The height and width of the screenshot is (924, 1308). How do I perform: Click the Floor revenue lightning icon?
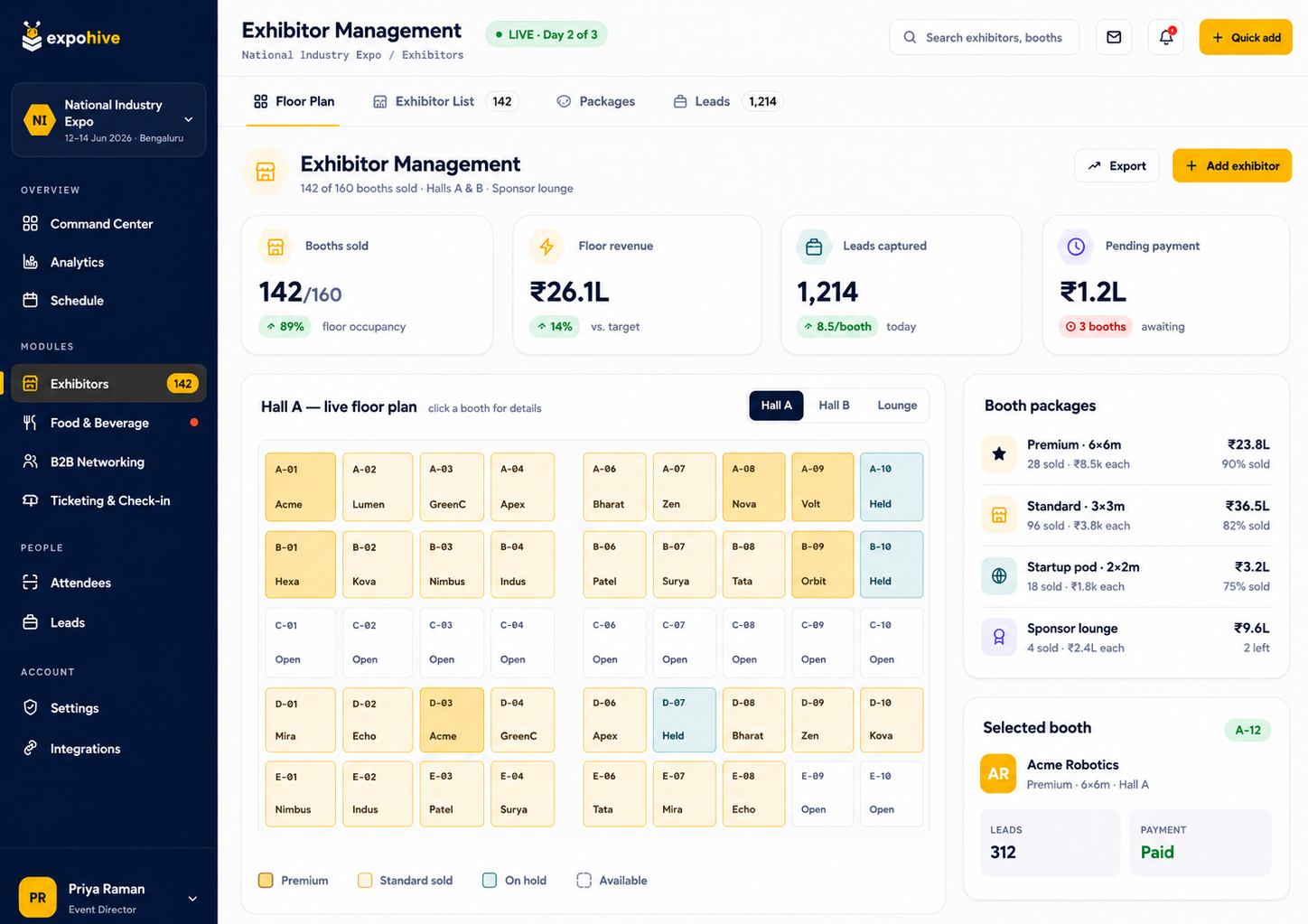[x=547, y=247]
